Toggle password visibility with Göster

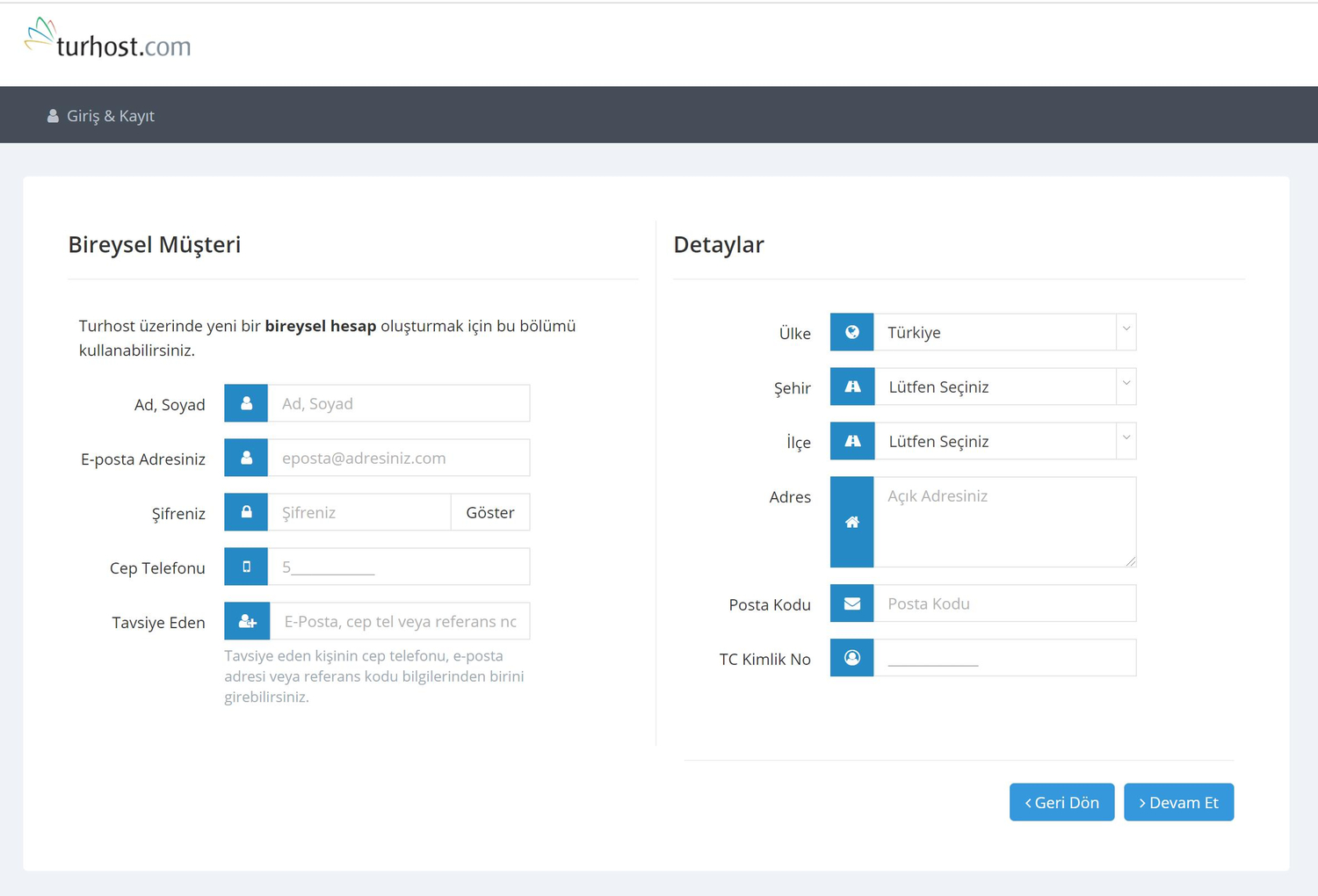coord(489,512)
